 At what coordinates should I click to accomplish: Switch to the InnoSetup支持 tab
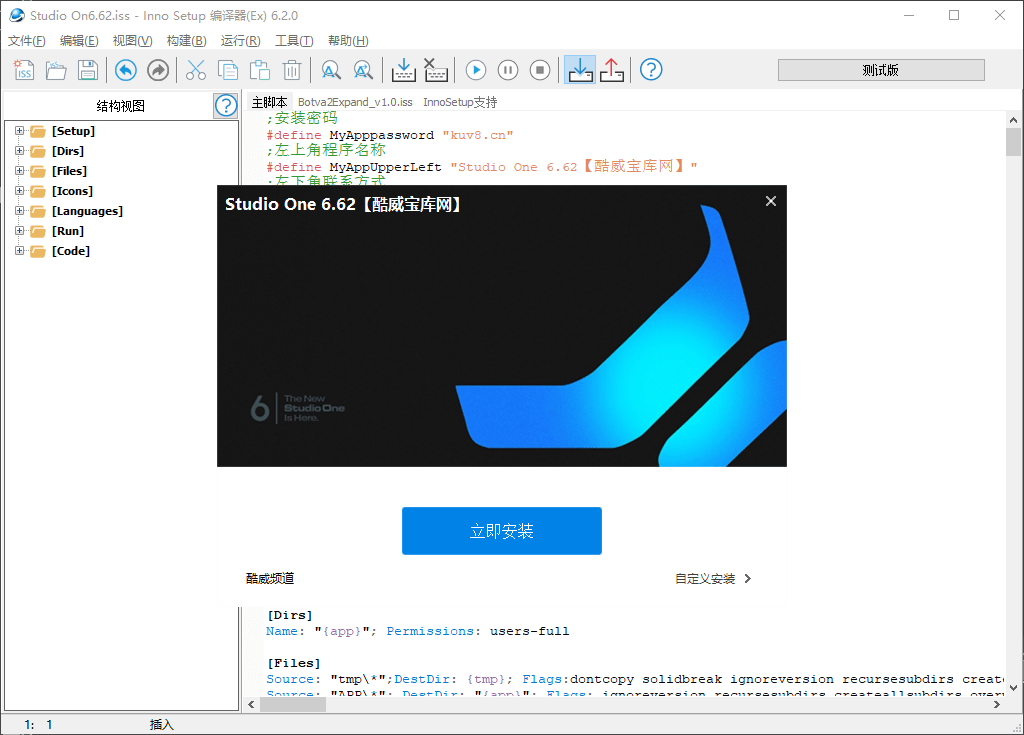(x=460, y=102)
